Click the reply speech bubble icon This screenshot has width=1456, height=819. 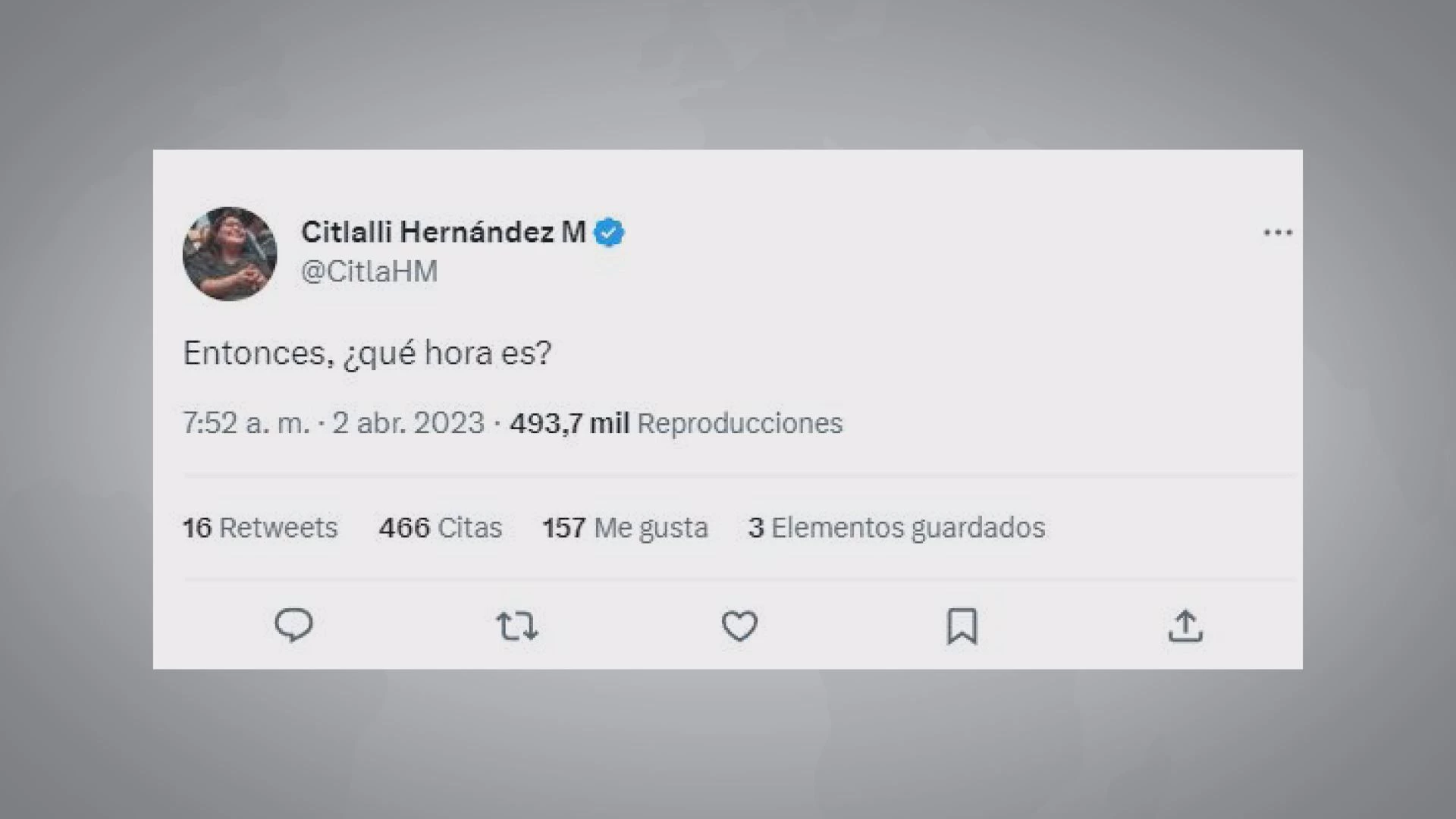[293, 626]
